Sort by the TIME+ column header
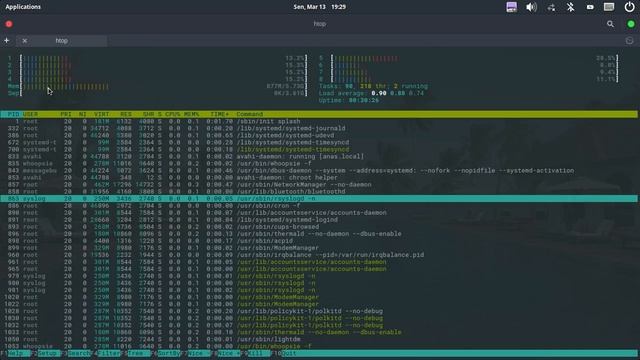Screen dimensions: 640x360 coord(220,114)
